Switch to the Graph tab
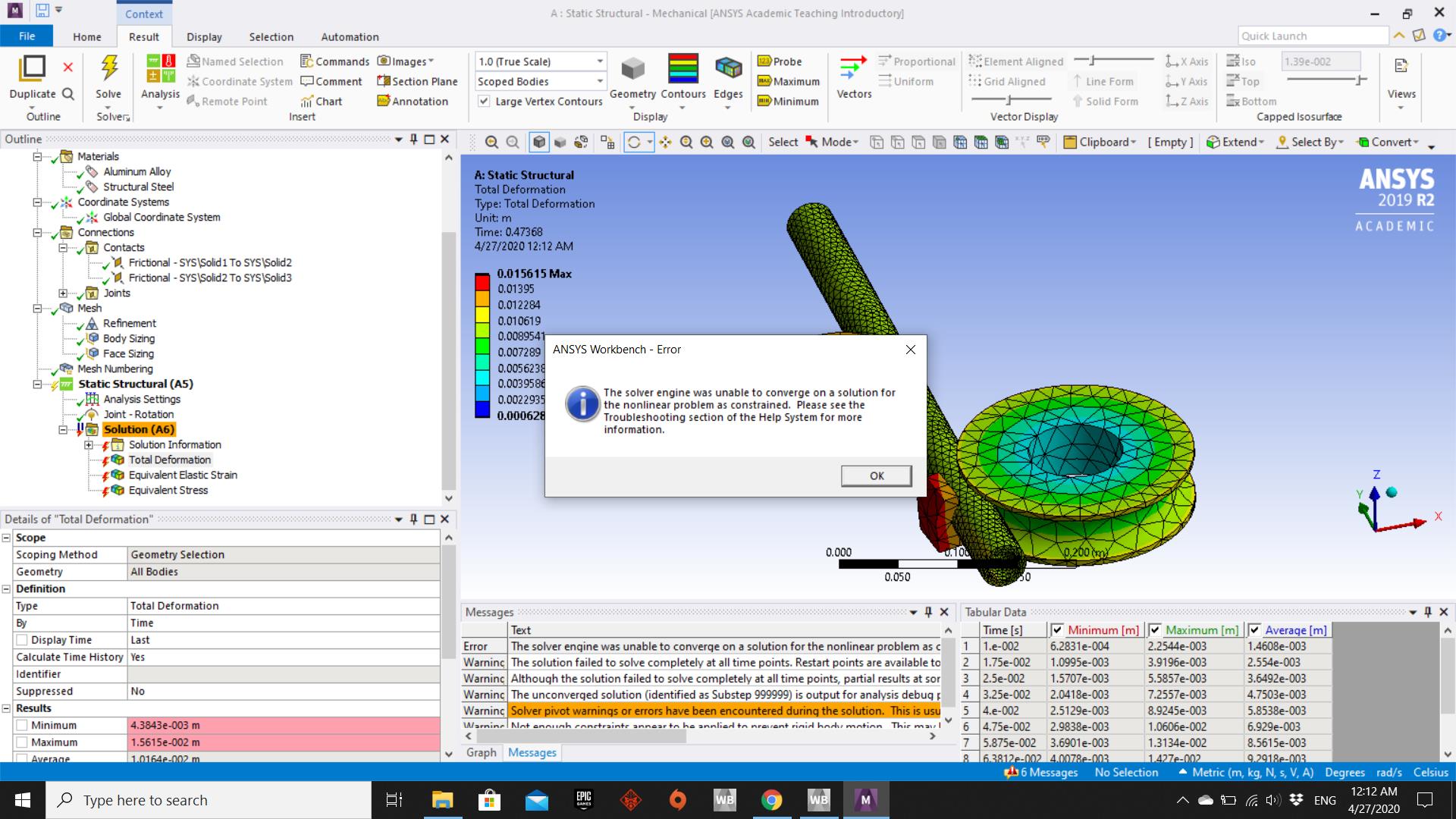This screenshot has width=1456, height=819. (x=482, y=752)
